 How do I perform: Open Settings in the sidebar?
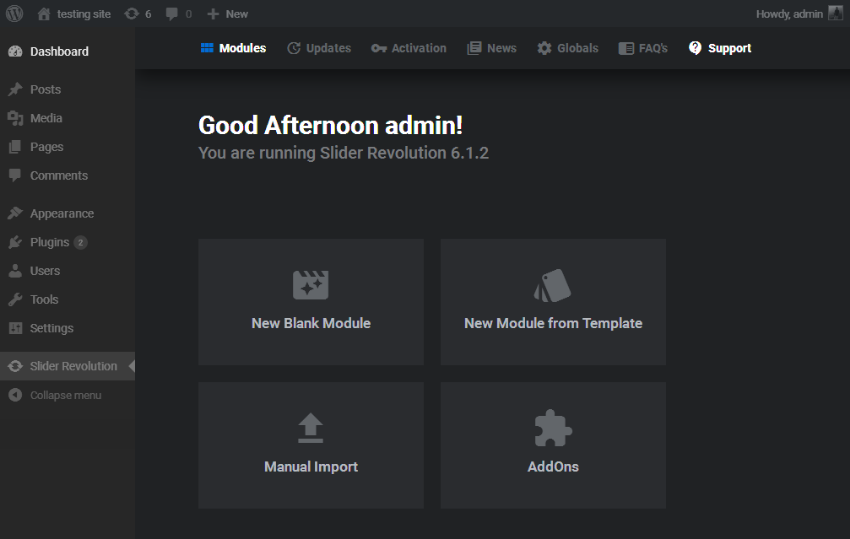51,329
